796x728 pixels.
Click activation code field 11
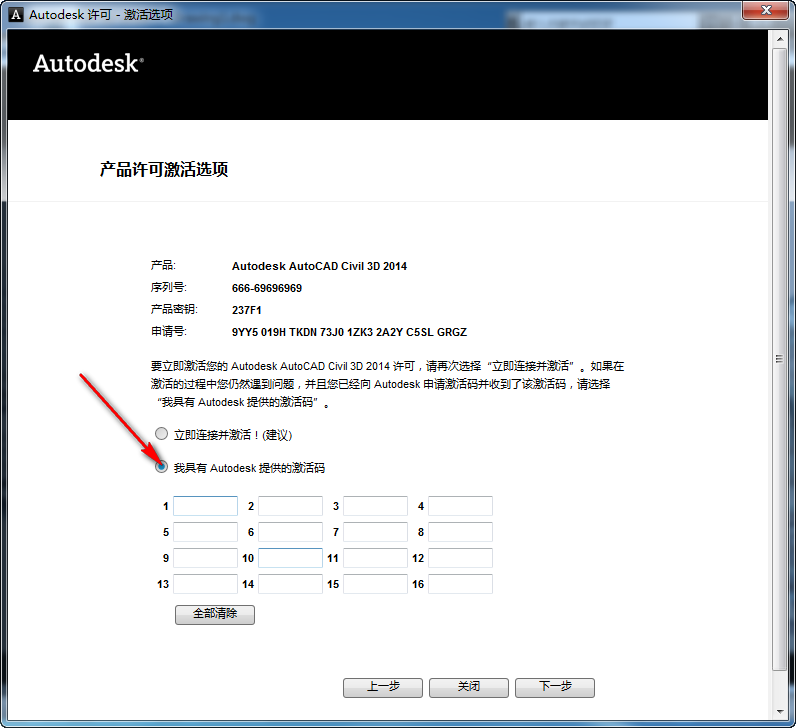pos(375,558)
